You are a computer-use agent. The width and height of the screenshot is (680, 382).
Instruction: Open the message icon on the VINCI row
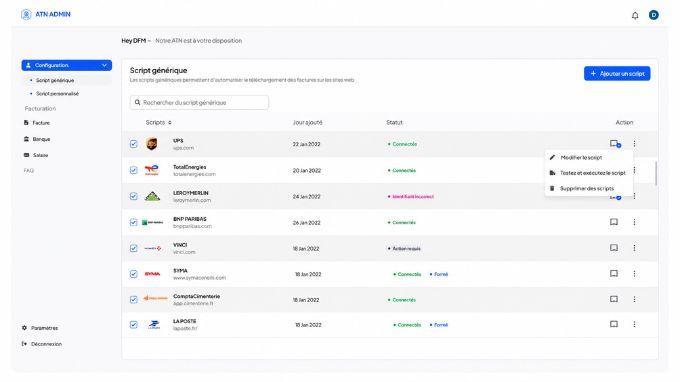[x=614, y=248]
